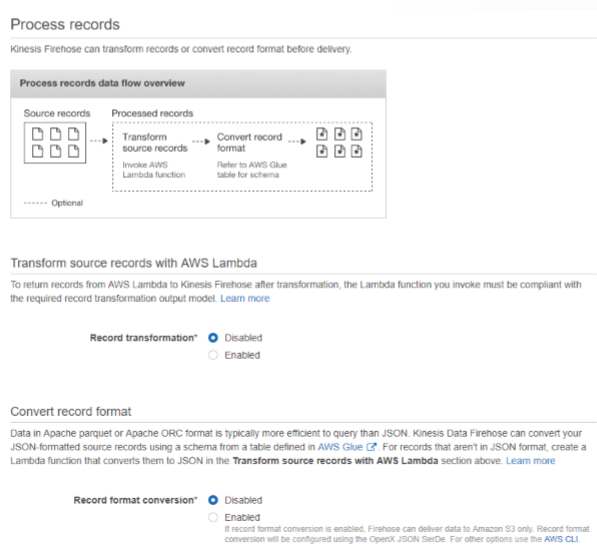The height and width of the screenshot is (549, 597).
Task: Click 'Record format conversion*' field label
Action: pyautogui.click(x=136, y=500)
